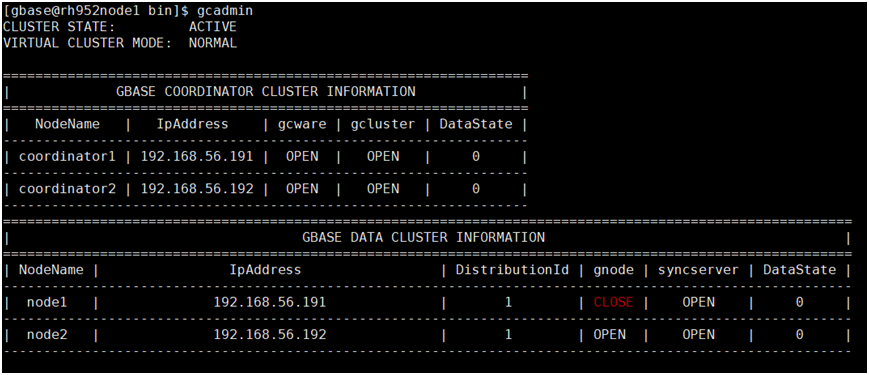Click coordinator2 gcware OPEN status
The image size is (869, 375).
pyautogui.click(x=302, y=189)
